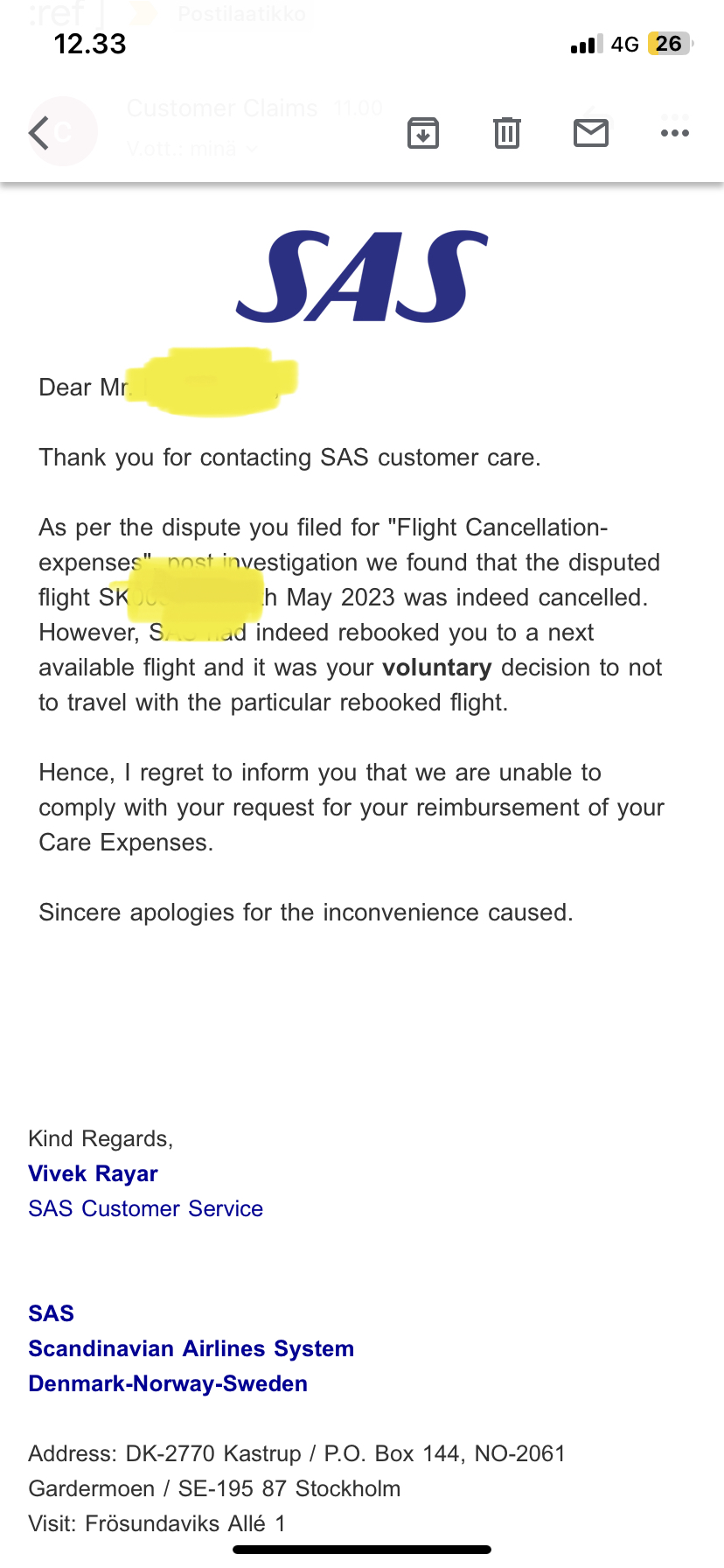Tap the 'Customer Claims' sender name
Image resolution: width=724 pixels, height=1568 pixels.
pyautogui.click(x=222, y=108)
